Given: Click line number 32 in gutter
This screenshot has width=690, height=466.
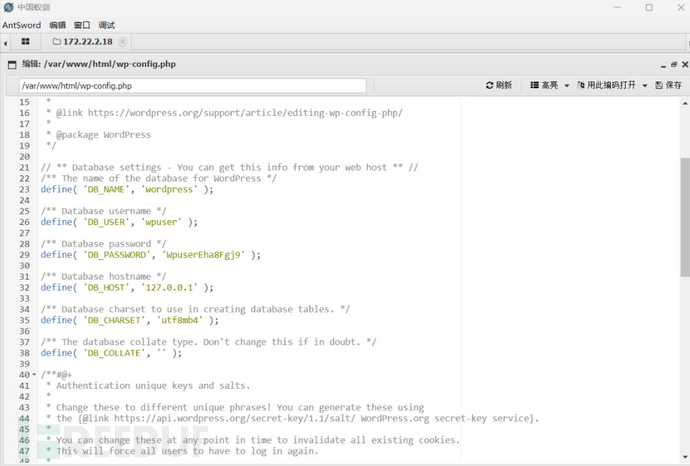Looking at the screenshot, I should point(24,287).
